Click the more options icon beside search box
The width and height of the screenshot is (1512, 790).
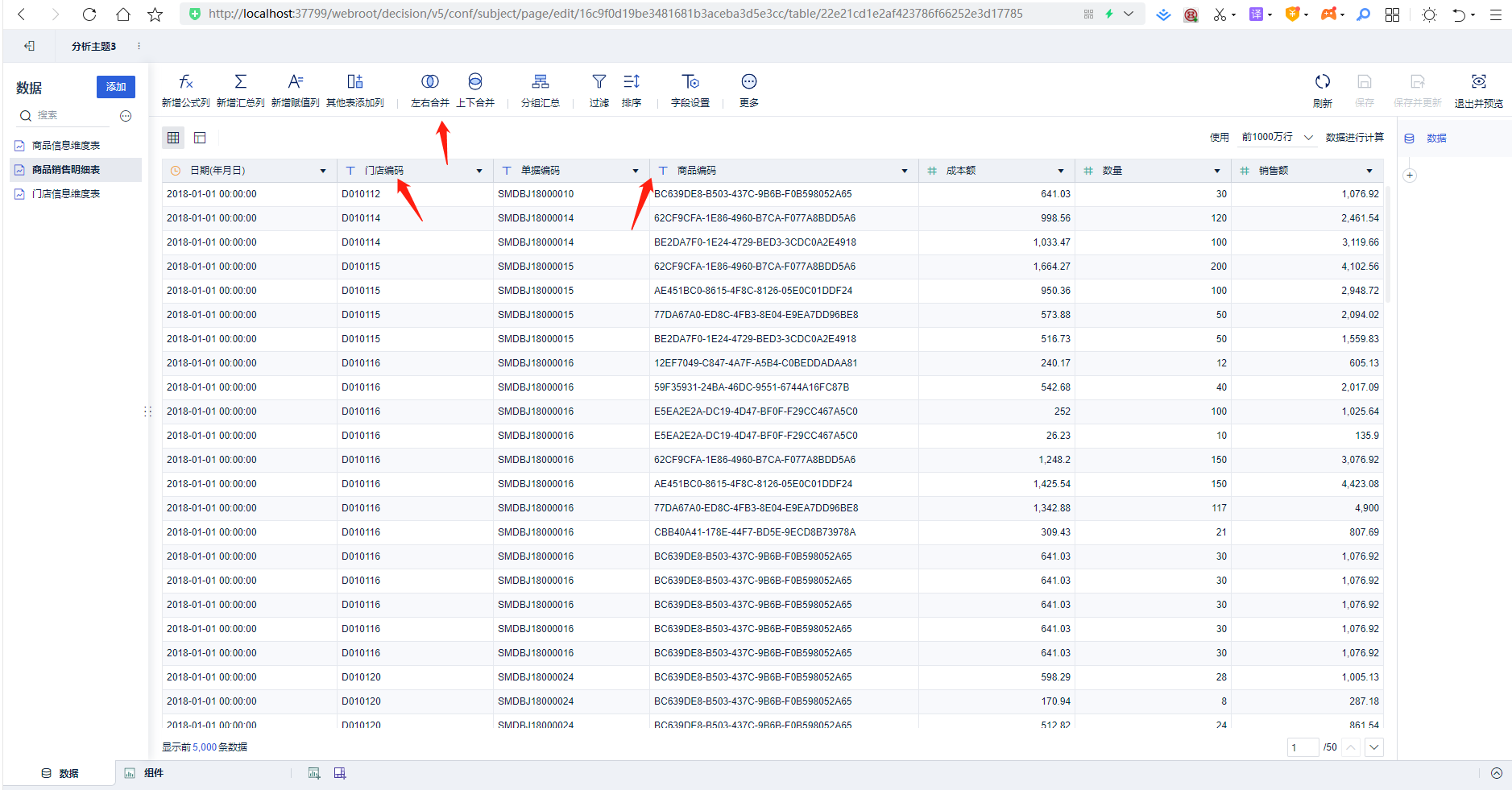tap(126, 116)
